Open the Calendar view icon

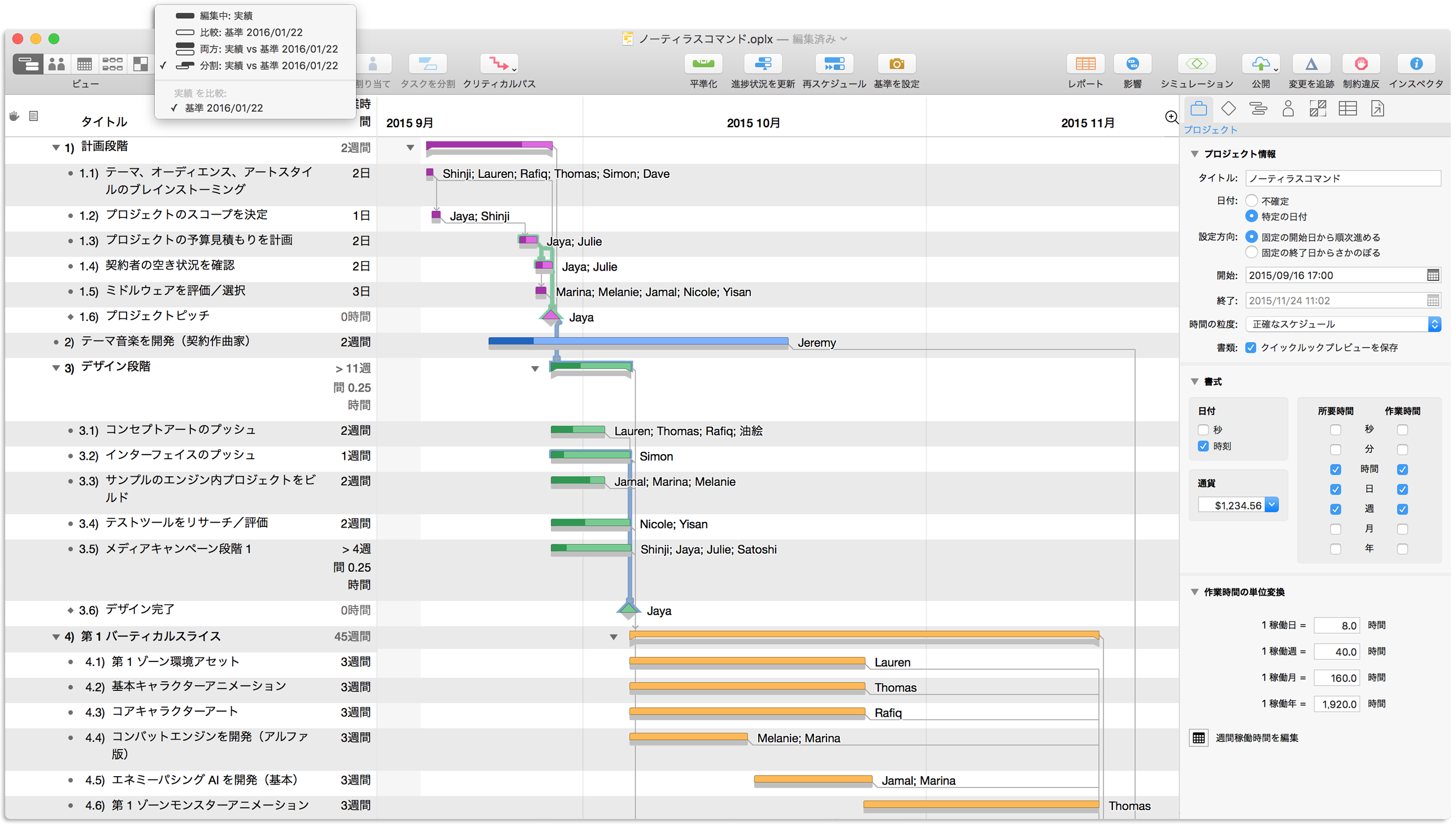click(x=84, y=64)
